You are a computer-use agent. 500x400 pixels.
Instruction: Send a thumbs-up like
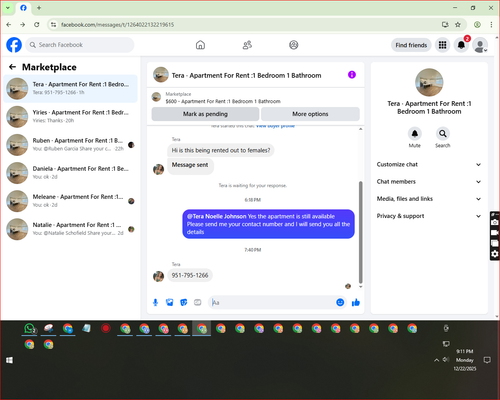click(356, 302)
